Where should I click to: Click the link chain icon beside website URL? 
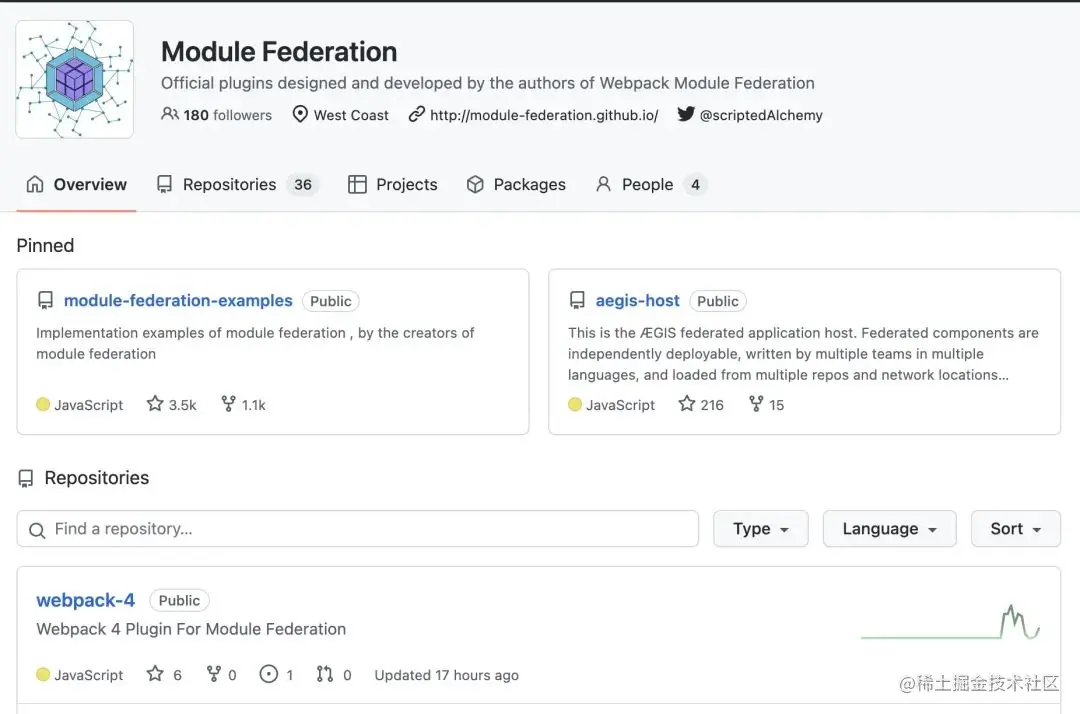[x=417, y=115]
